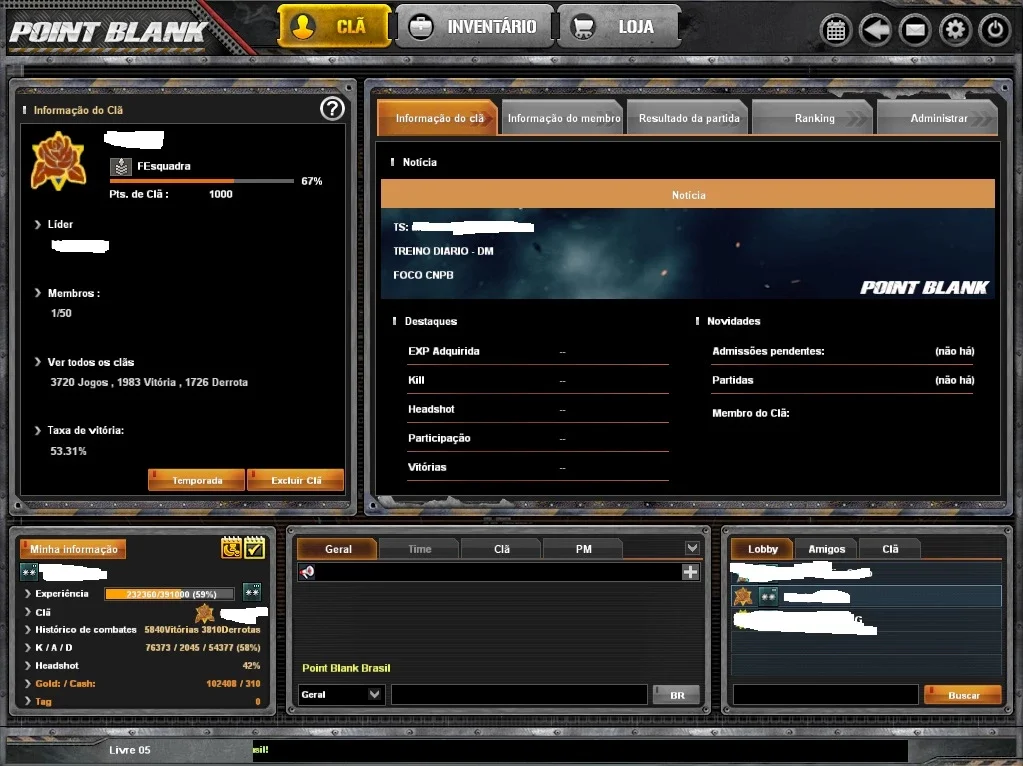
Task: Click the orange attendance calendar icon
Action: [x=232, y=548]
